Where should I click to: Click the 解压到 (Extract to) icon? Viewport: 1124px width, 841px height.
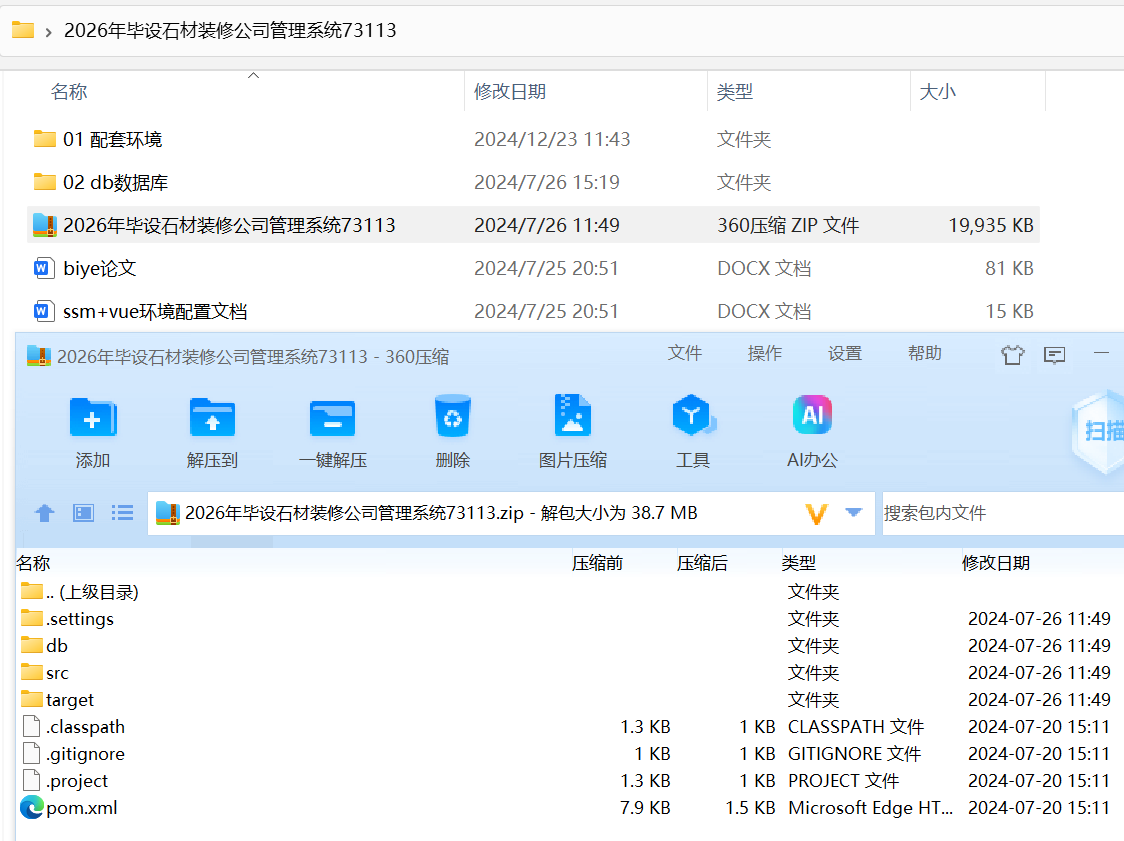(x=212, y=417)
